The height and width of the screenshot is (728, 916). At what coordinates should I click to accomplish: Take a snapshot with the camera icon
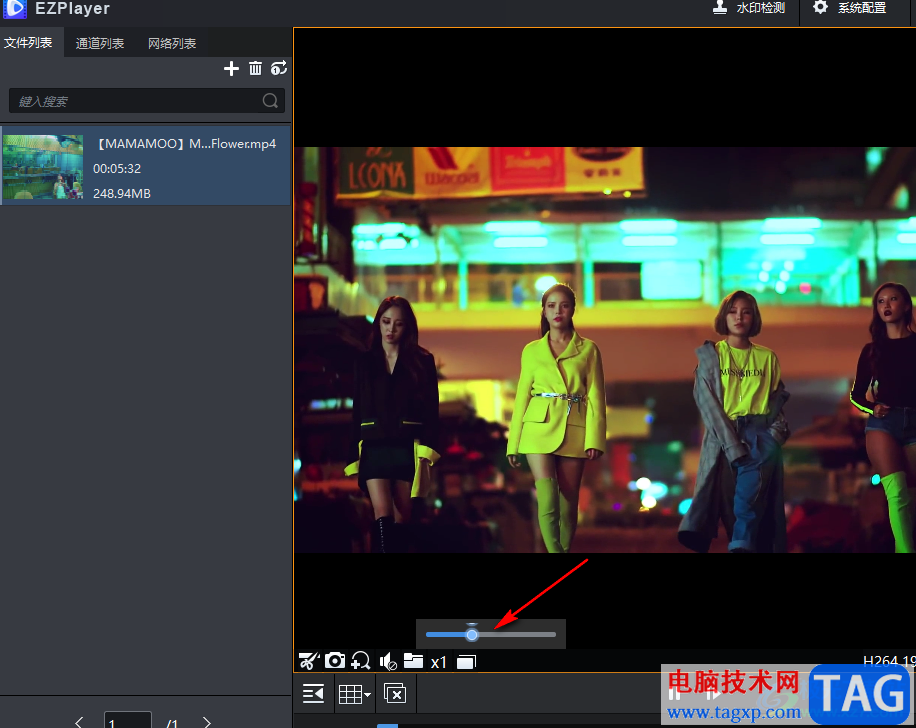pyautogui.click(x=335, y=661)
